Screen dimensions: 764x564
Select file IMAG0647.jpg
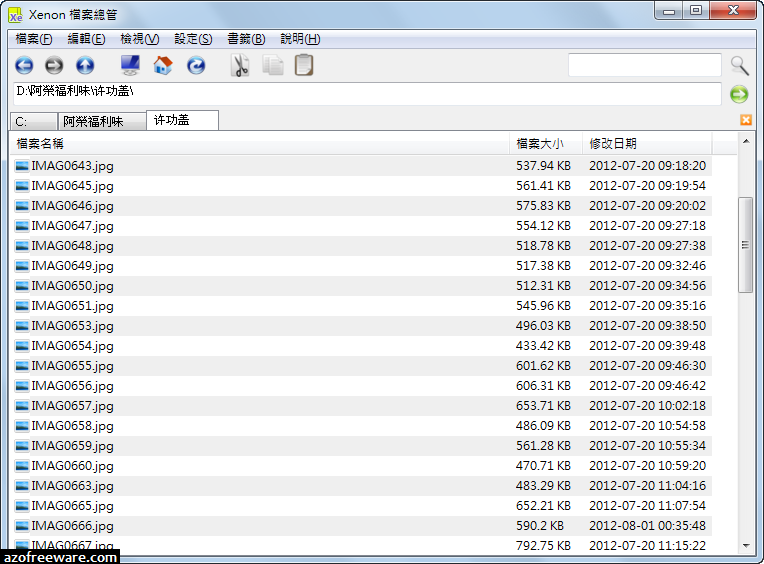click(x=73, y=226)
